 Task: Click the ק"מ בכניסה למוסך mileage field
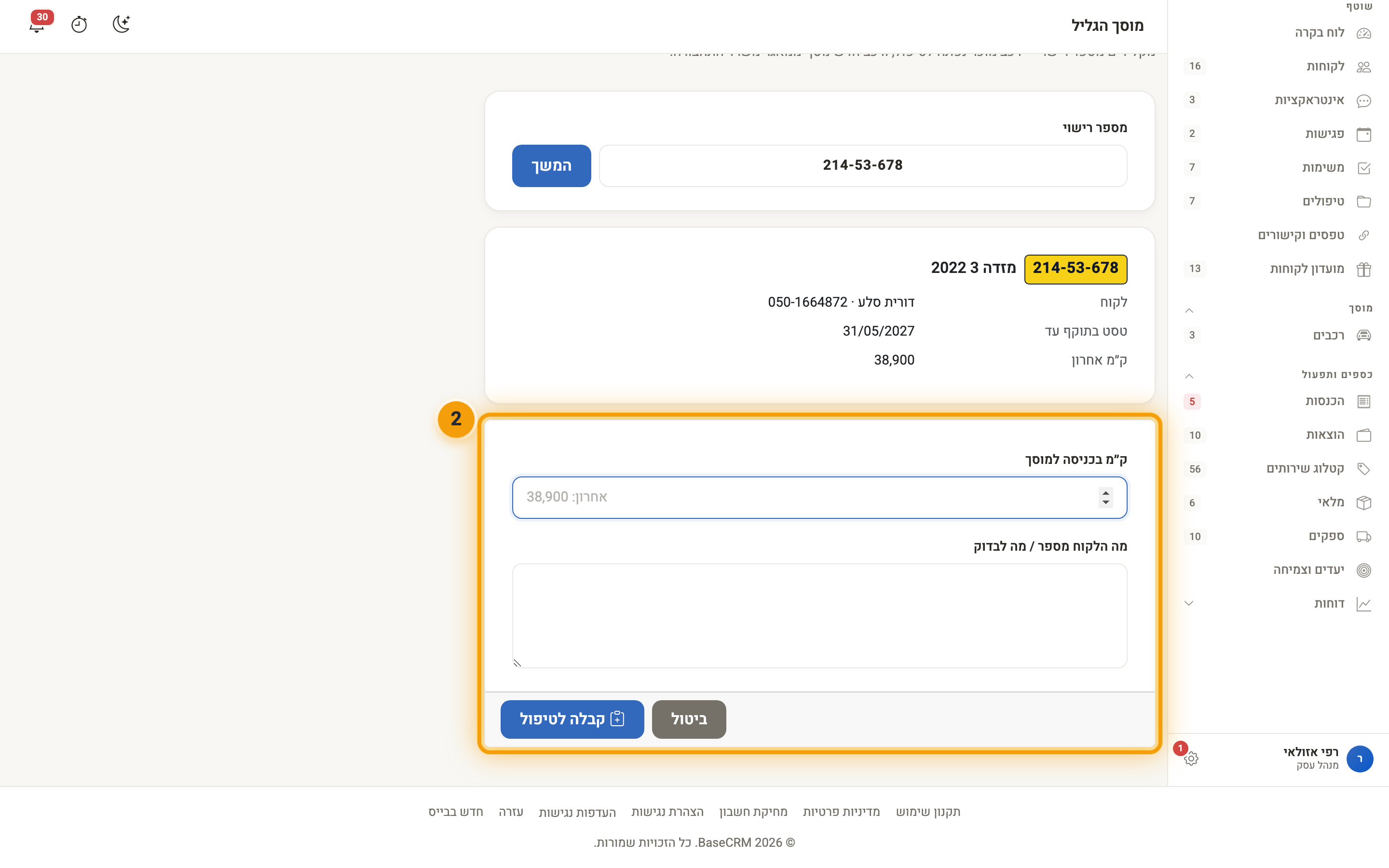819,497
